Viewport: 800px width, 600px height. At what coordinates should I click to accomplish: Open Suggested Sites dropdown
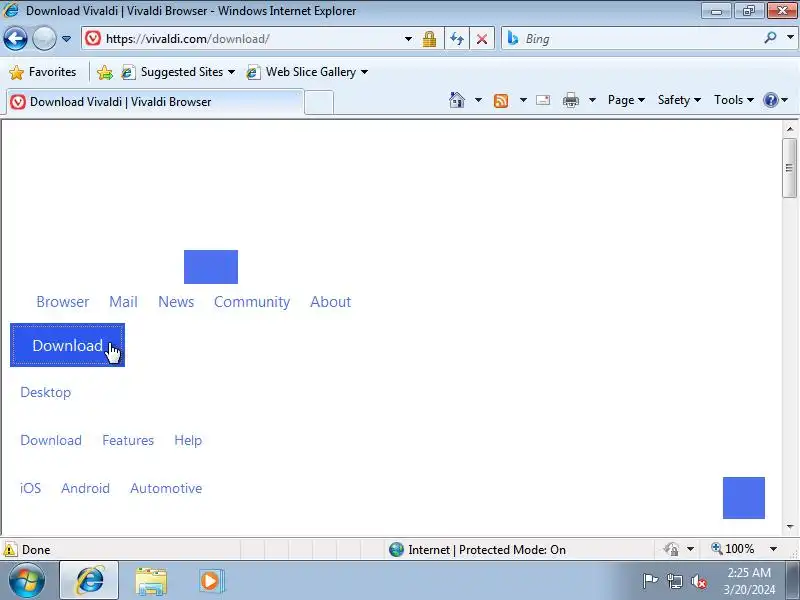(x=179, y=72)
